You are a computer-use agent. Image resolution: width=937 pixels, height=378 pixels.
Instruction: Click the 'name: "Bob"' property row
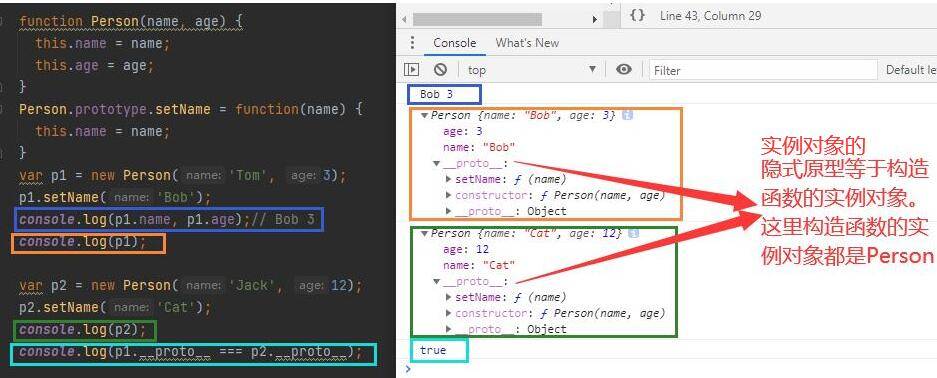(x=479, y=147)
